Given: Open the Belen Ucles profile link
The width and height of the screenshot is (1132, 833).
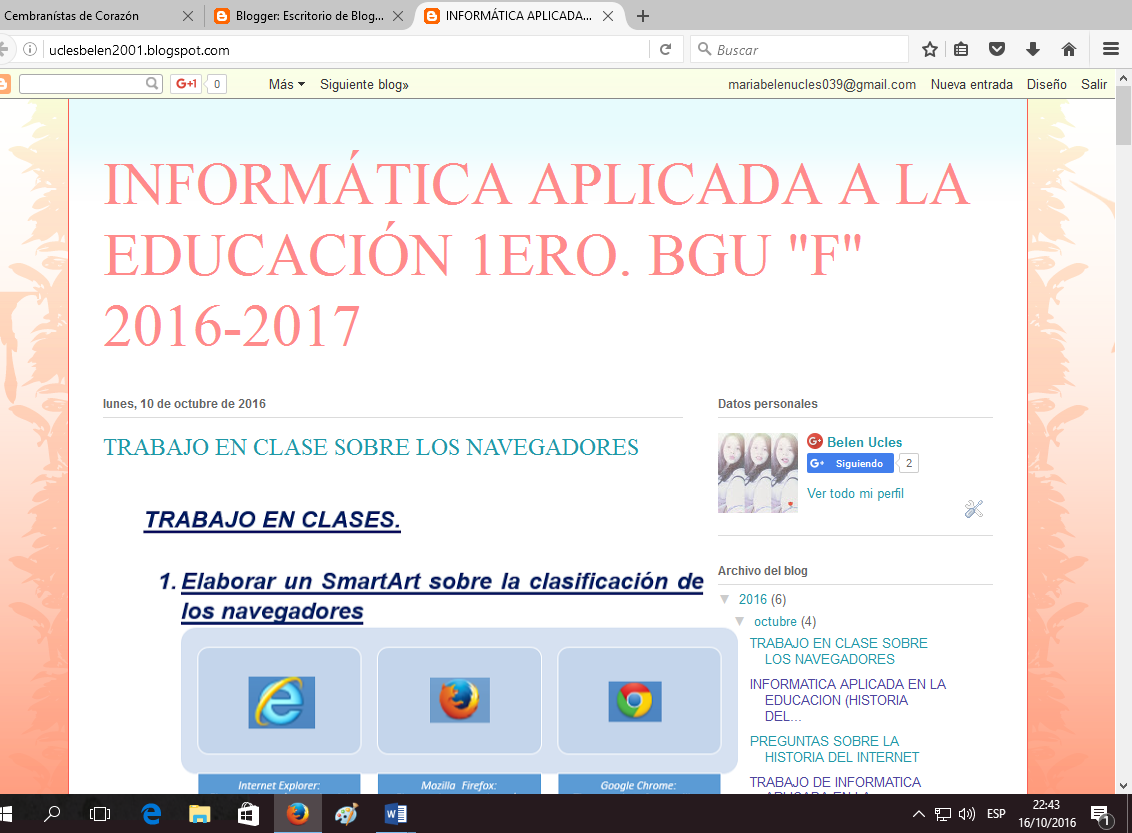Looking at the screenshot, I should click(x=864, y=442).
